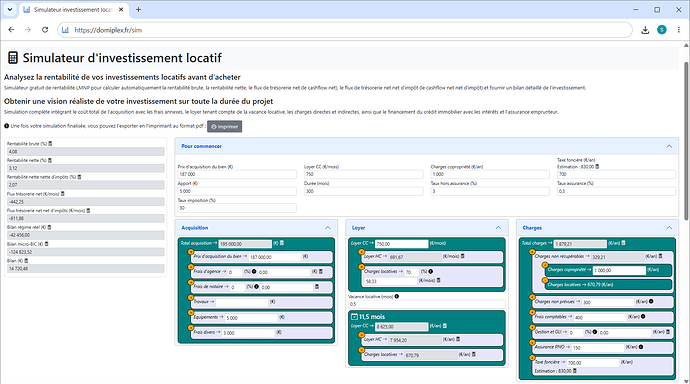The image size is (690, 384).
Task: Click calculator icon next to Rentabilité nette (%)
Action: coord(50,160)
